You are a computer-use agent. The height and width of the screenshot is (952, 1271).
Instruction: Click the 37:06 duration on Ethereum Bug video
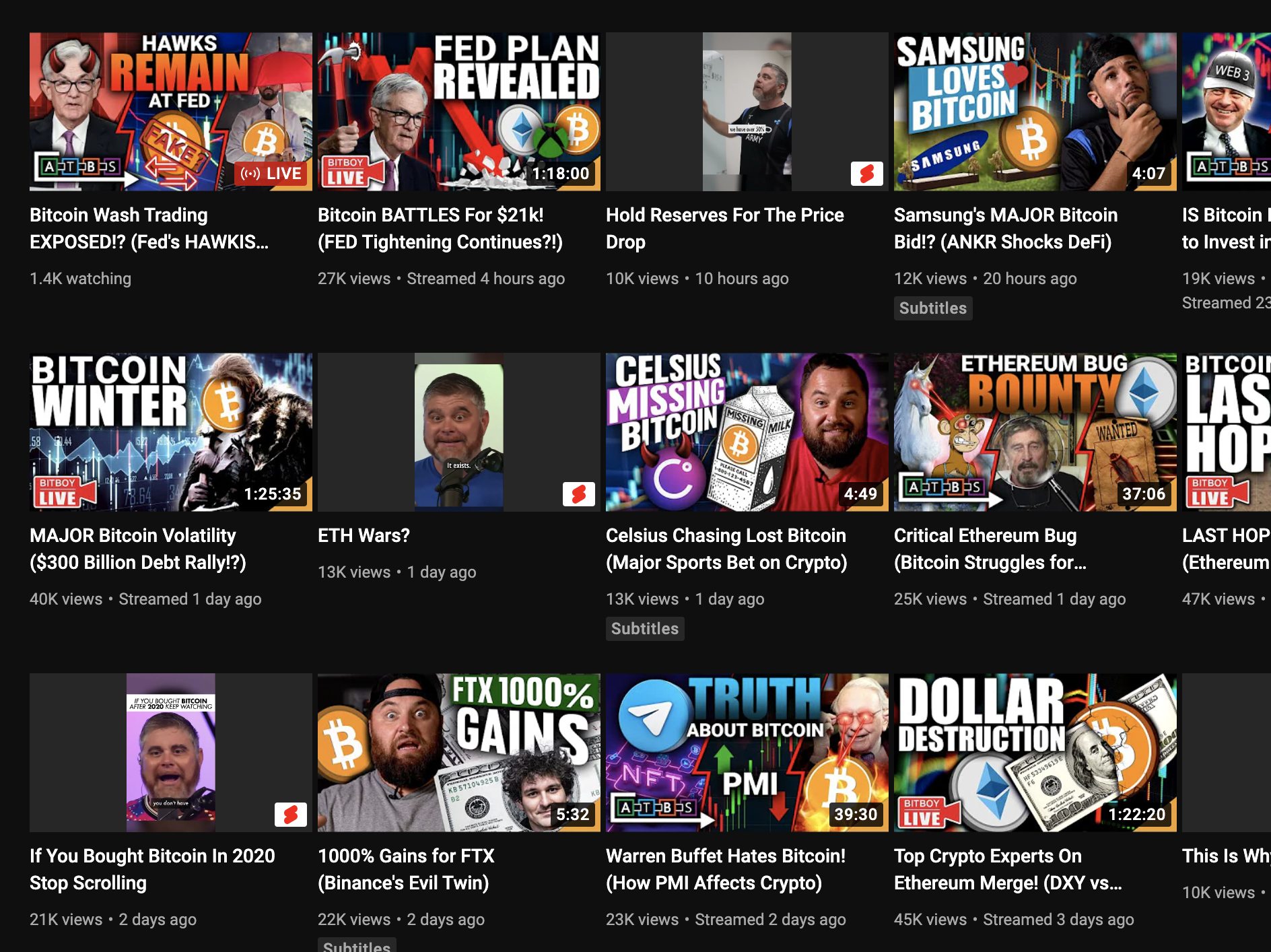[x=1144, y=494]
